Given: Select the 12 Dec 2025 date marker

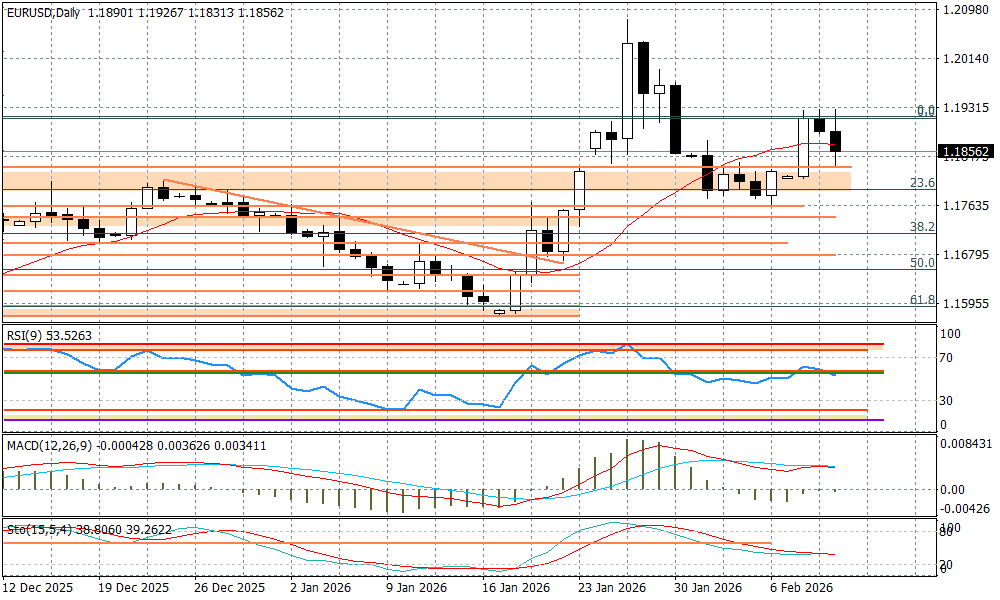Looking at the screenshot, I should point(38,587).
